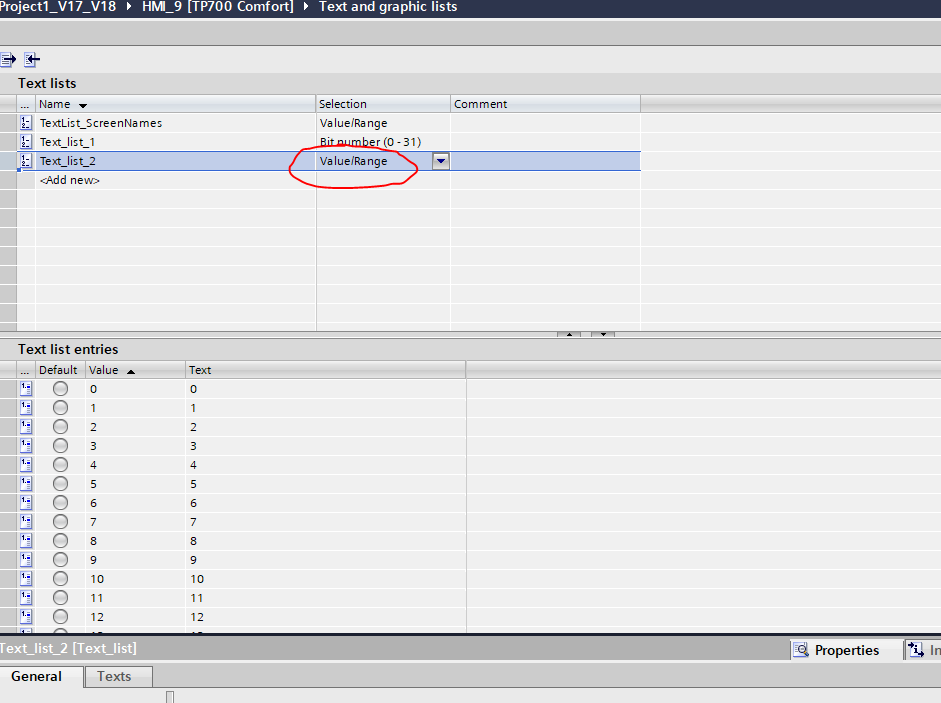This screenshot has width=941, height=703.
Task: Click the entry icon for value 11
Action: click(x=26, y=597)
